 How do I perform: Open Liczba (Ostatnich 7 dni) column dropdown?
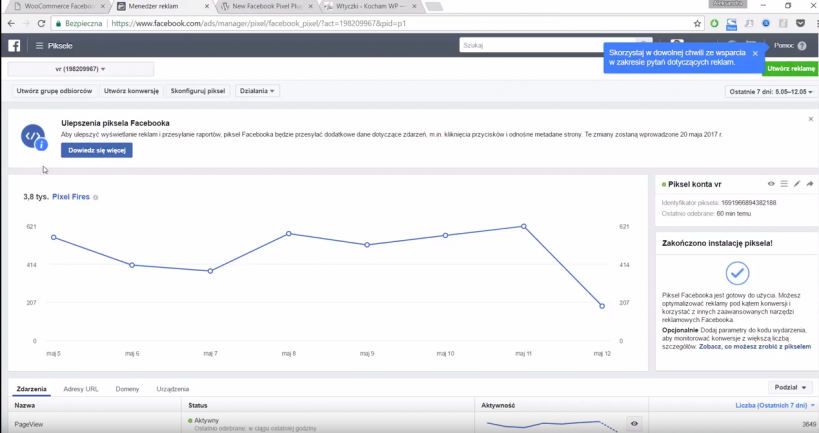(x=775, y=405)
